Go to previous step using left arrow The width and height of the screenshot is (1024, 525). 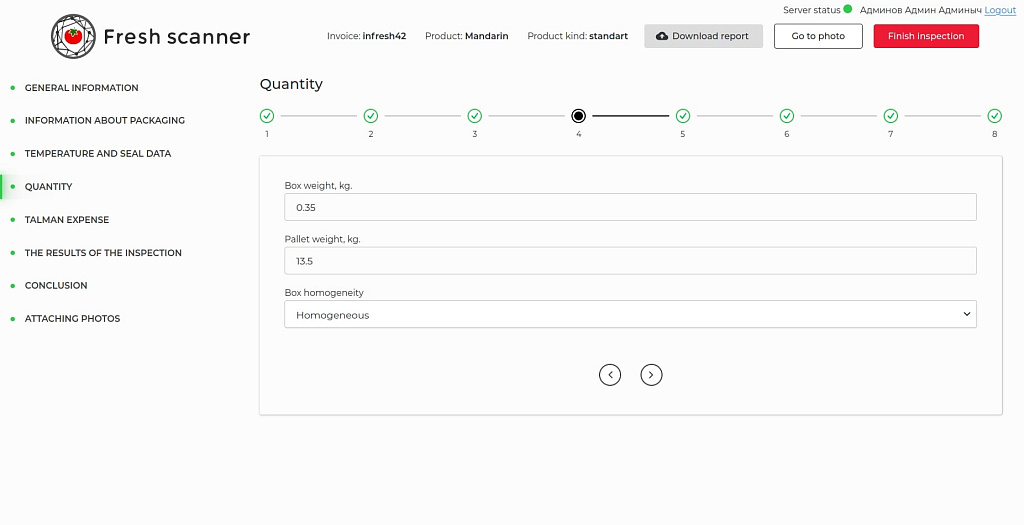[x=610, y=375]
